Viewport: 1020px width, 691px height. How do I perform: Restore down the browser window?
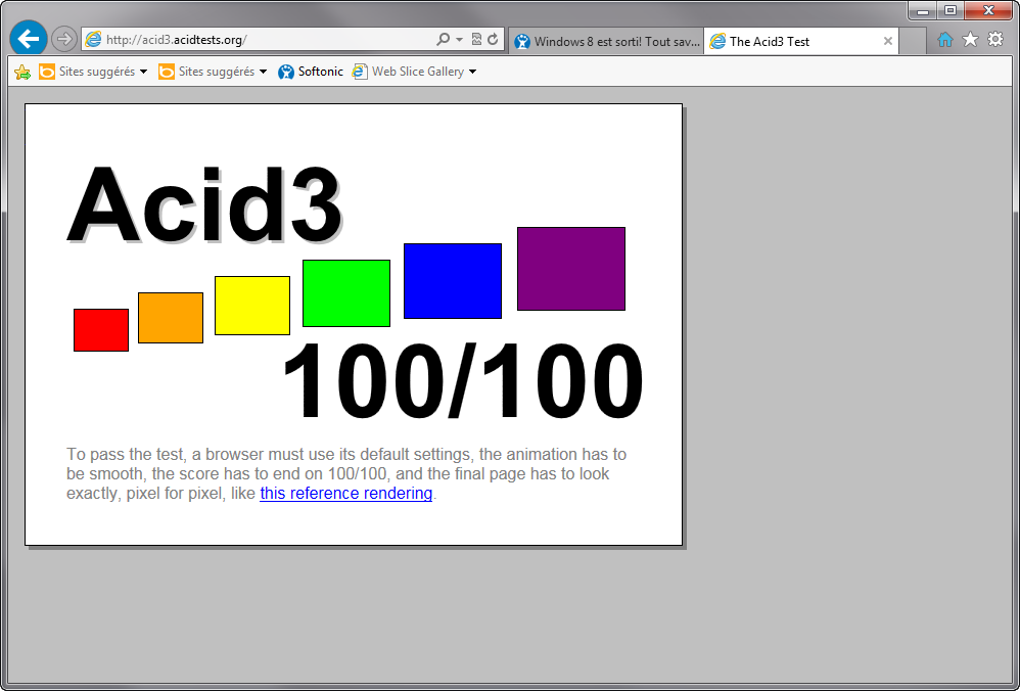950,10
